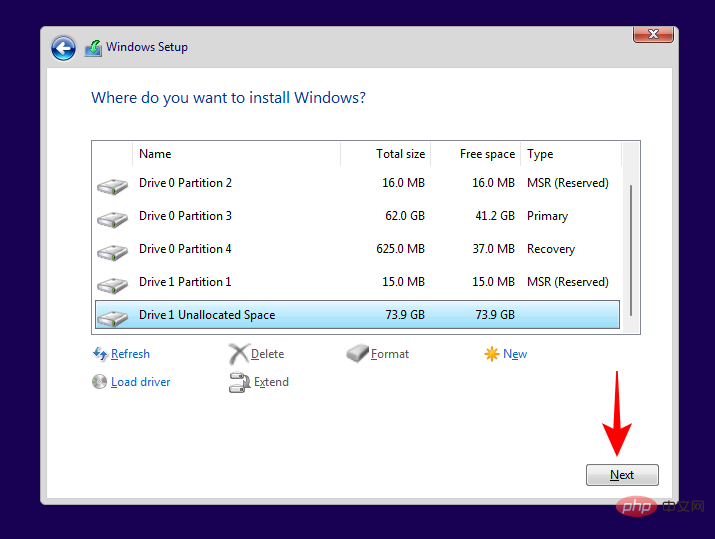Click the Format eraser icon
The width and height of the screenshot is (715, 539).
pos(357,353)
